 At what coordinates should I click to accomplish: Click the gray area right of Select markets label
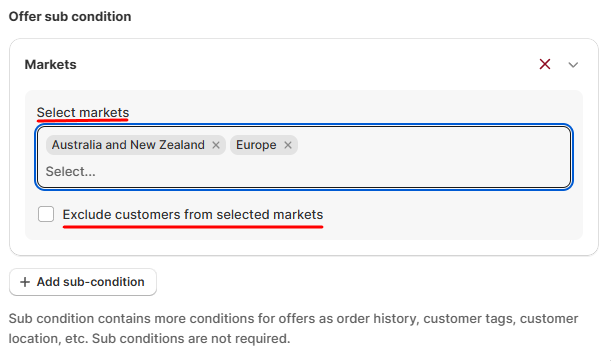click(x=351, y=112)
